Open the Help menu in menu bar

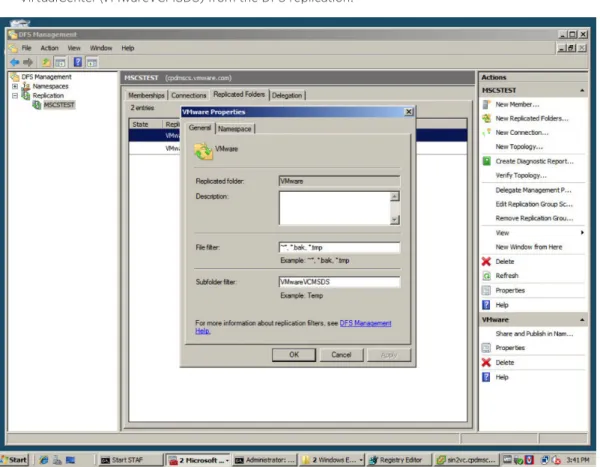[x=128, y=48]
